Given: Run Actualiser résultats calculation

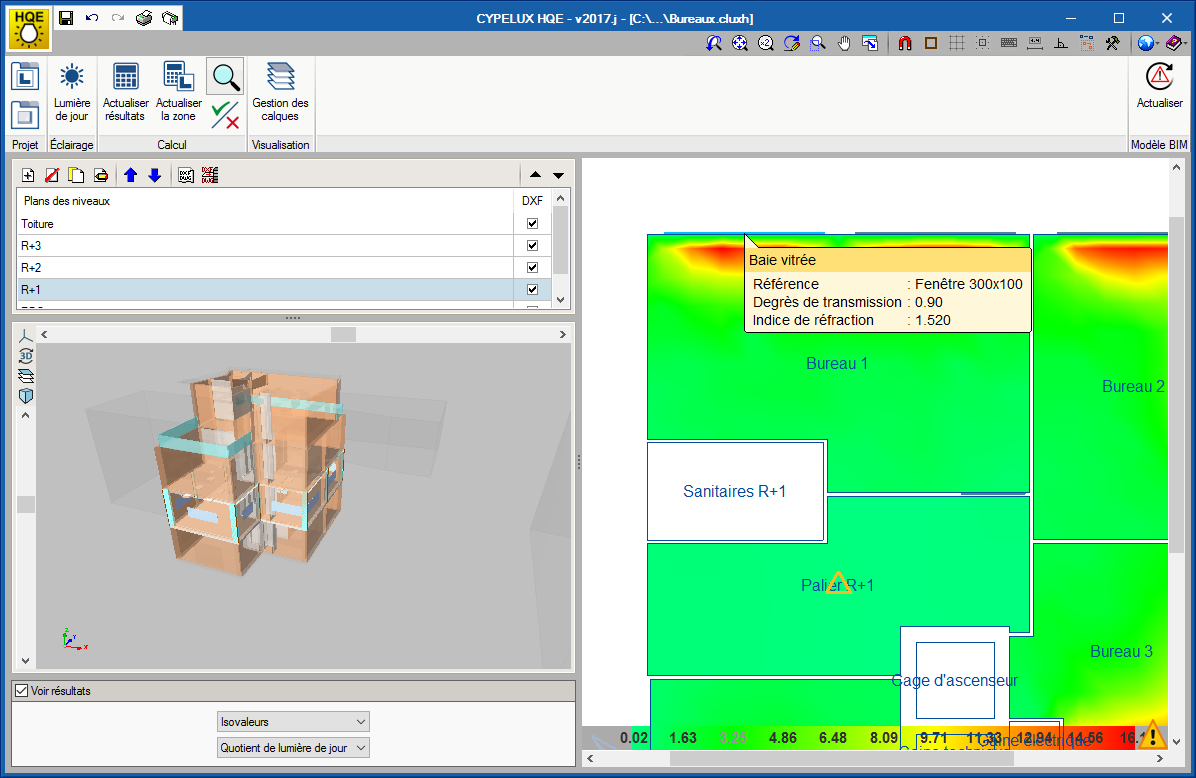Looking at the screenshot, I should click(x=125, y=94).
